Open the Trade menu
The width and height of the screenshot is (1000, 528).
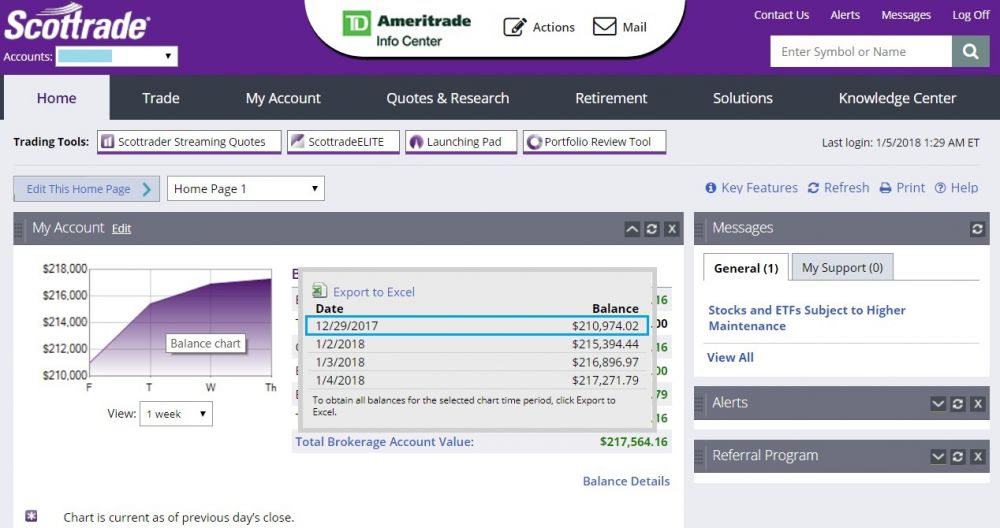pos(160,98)
